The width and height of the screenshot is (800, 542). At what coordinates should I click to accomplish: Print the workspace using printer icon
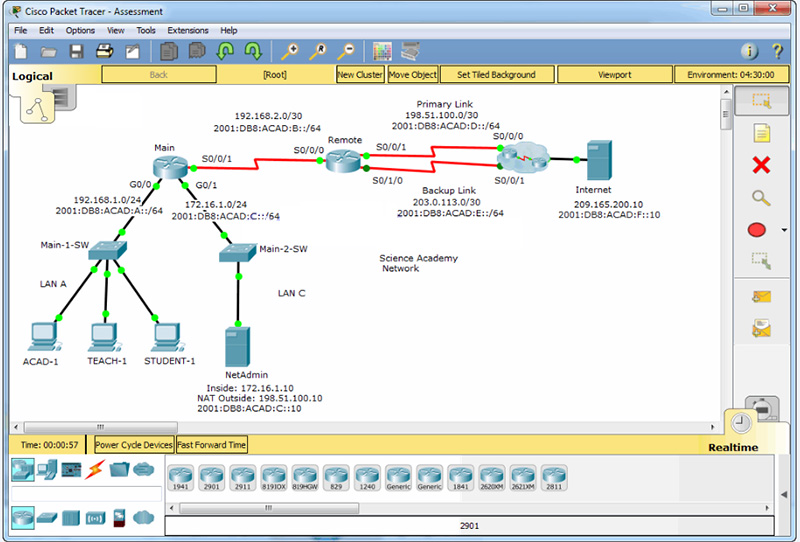tap(105, 51)
